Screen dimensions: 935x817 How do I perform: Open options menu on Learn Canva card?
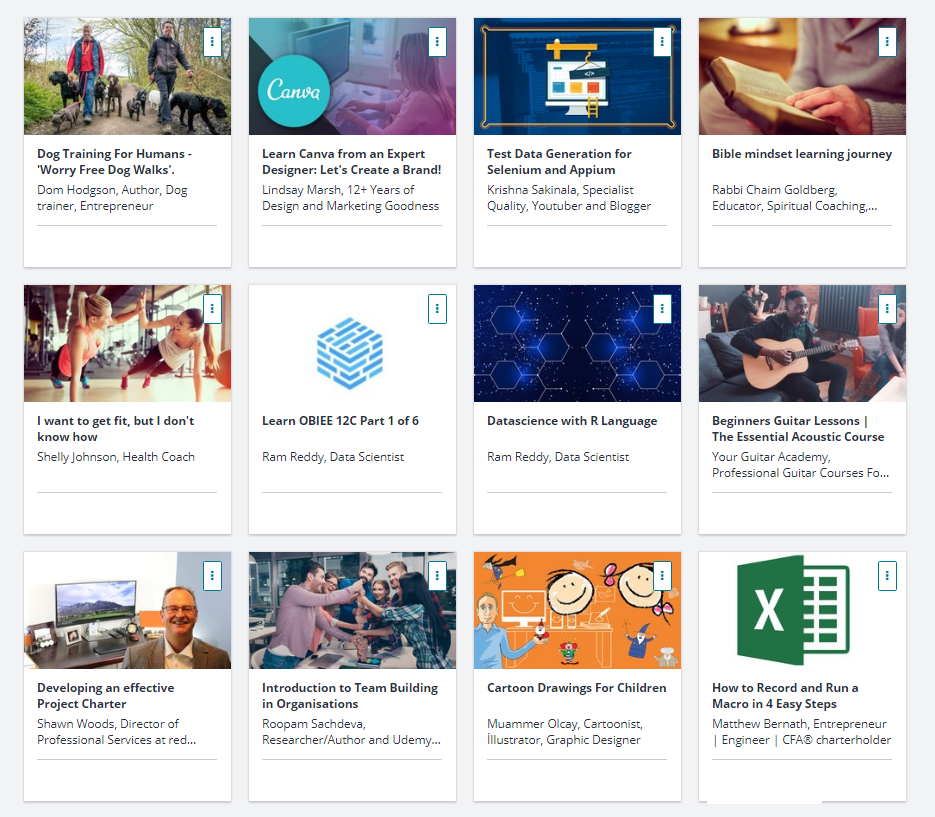[437, 42]
